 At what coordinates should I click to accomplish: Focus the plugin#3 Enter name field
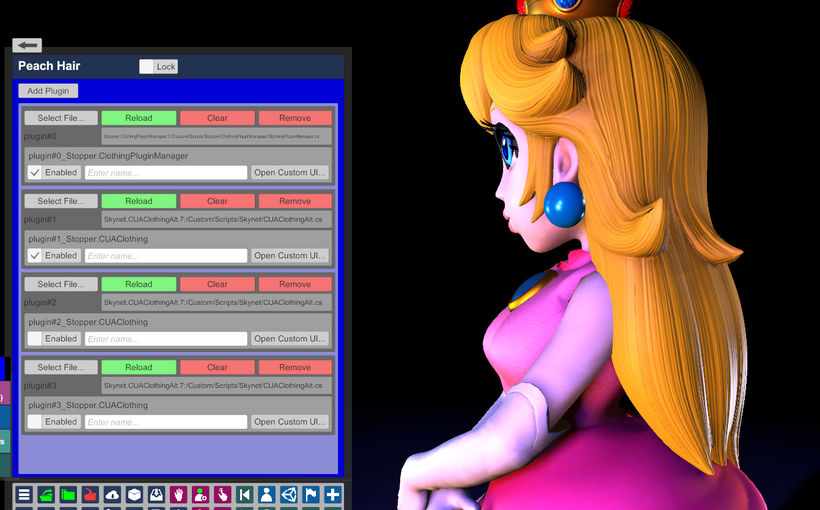[166, 422]
